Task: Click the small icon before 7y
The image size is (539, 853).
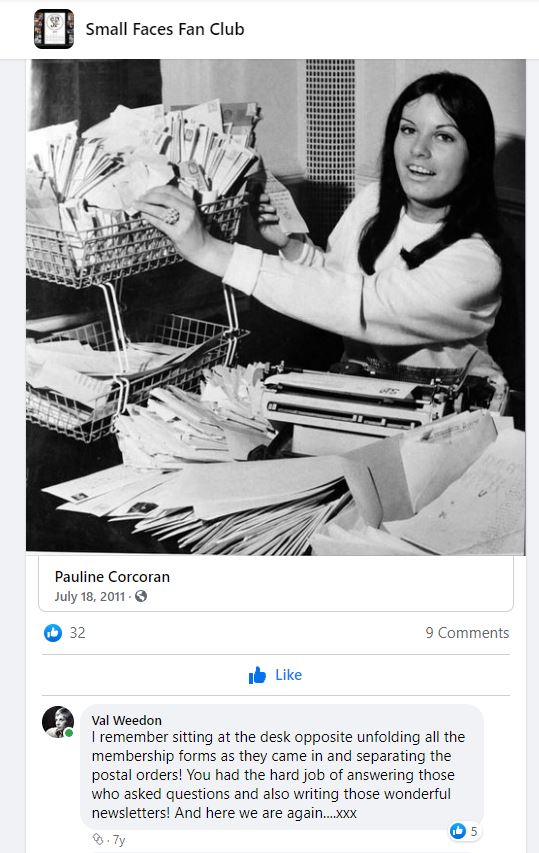Action: pos(98,839)
